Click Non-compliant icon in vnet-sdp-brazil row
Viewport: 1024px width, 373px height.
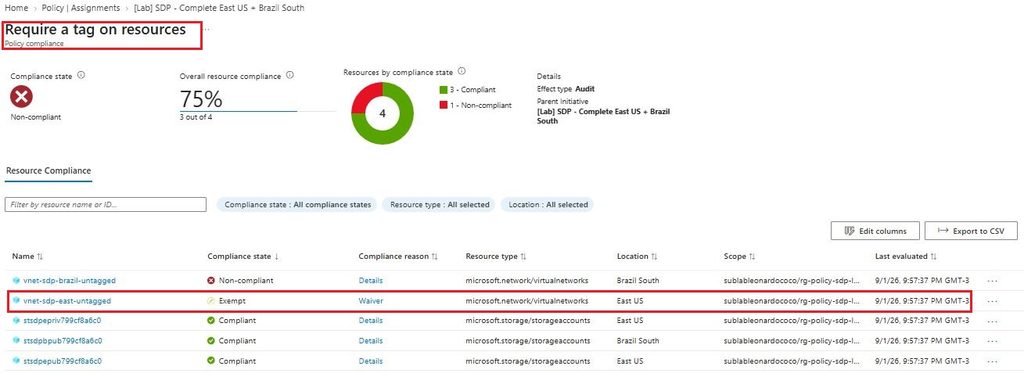pyautogui.click(x=211, y=280)
